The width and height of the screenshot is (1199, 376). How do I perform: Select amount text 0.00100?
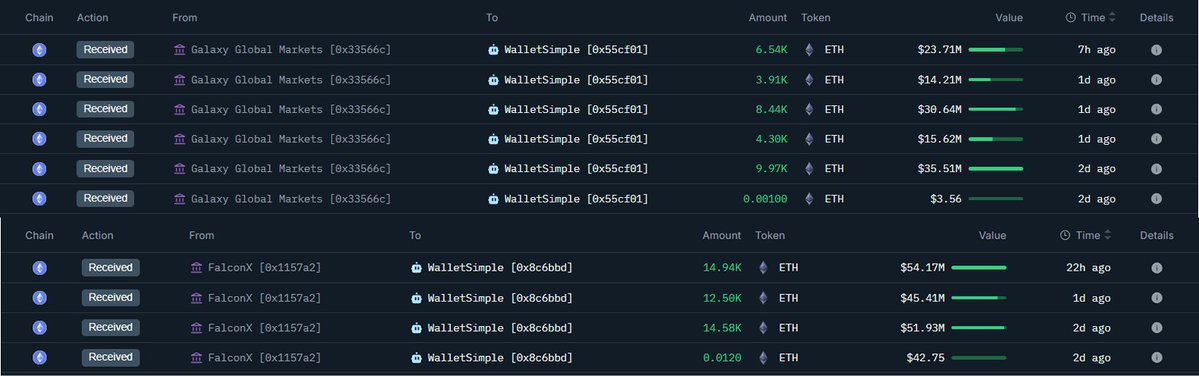point(765,199)
